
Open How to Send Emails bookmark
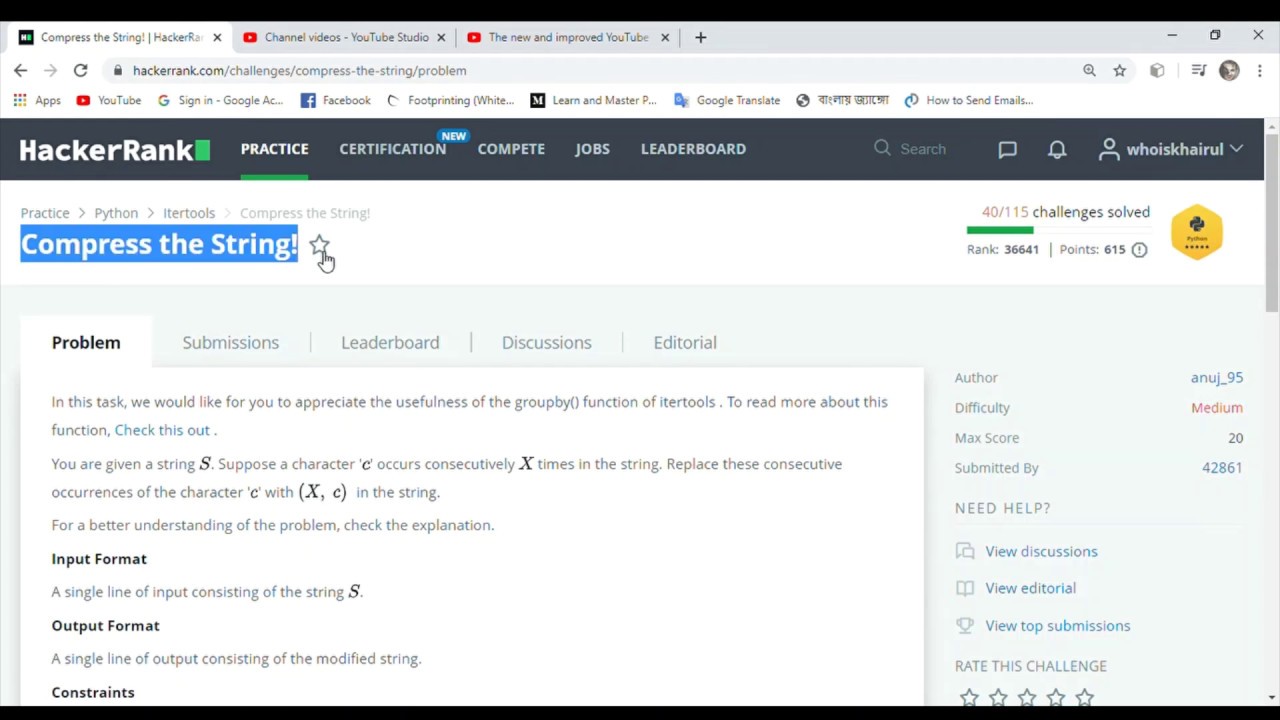click(x=969, y=100)
